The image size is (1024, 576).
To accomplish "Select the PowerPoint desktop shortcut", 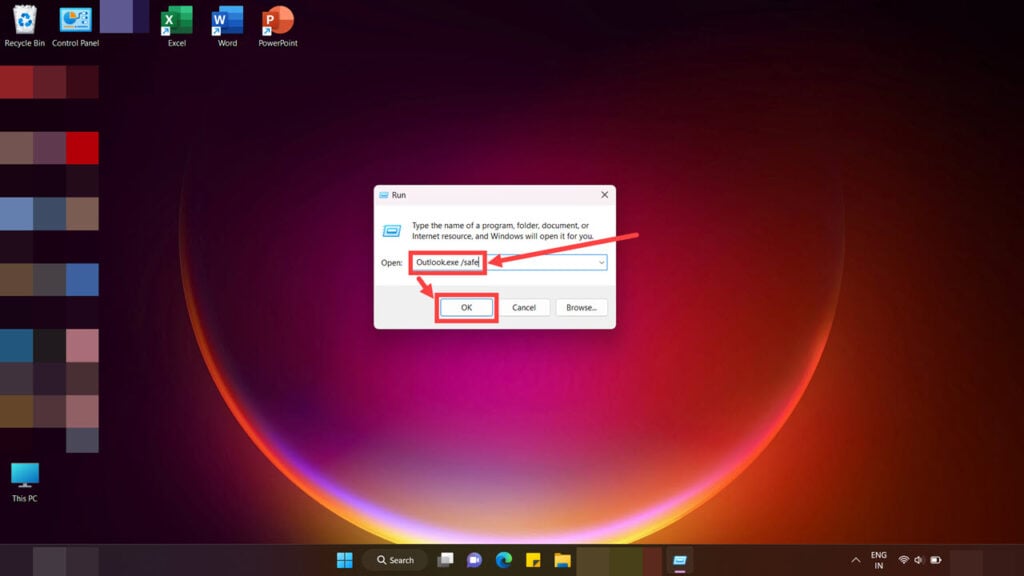I will click(278, 26).
